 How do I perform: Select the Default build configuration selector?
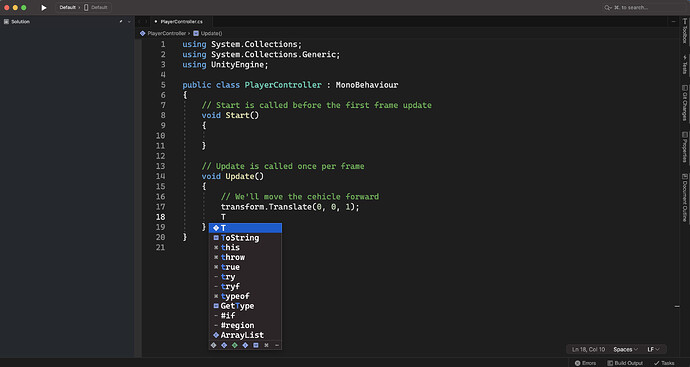pyautogui.click(x=70, y=7)
